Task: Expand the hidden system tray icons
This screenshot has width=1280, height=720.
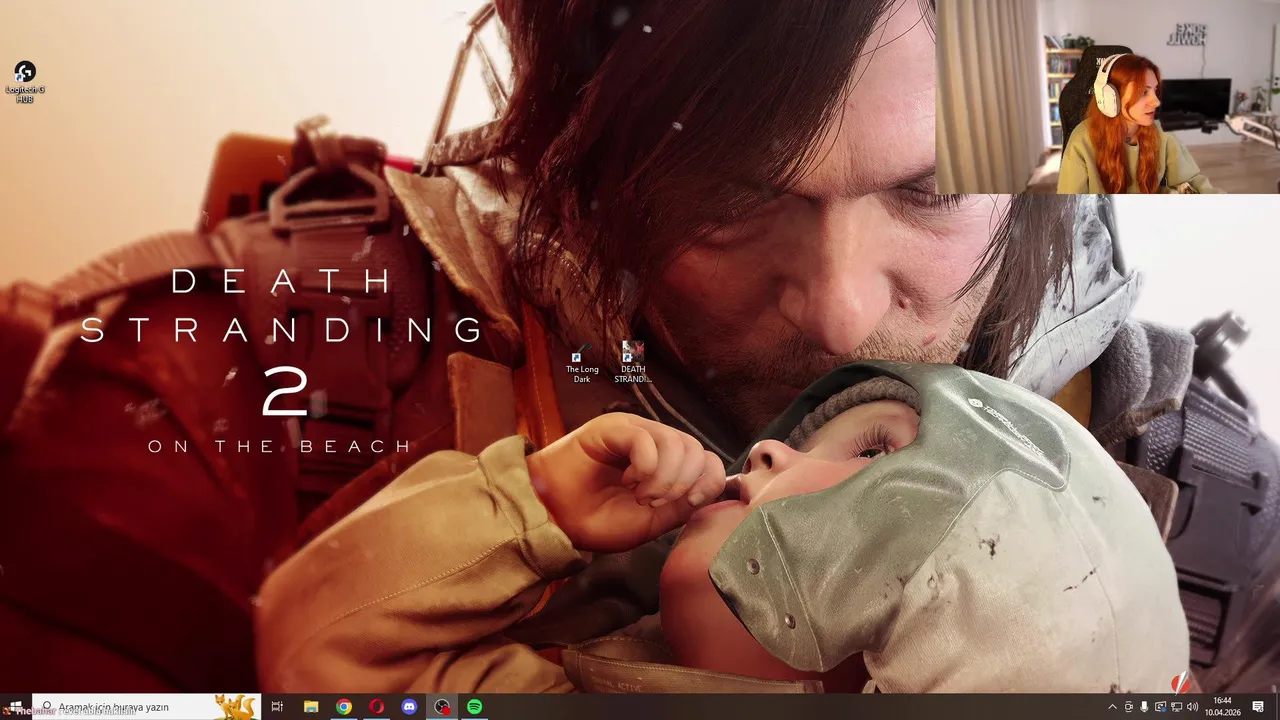Action: [x=1113, y=707]
